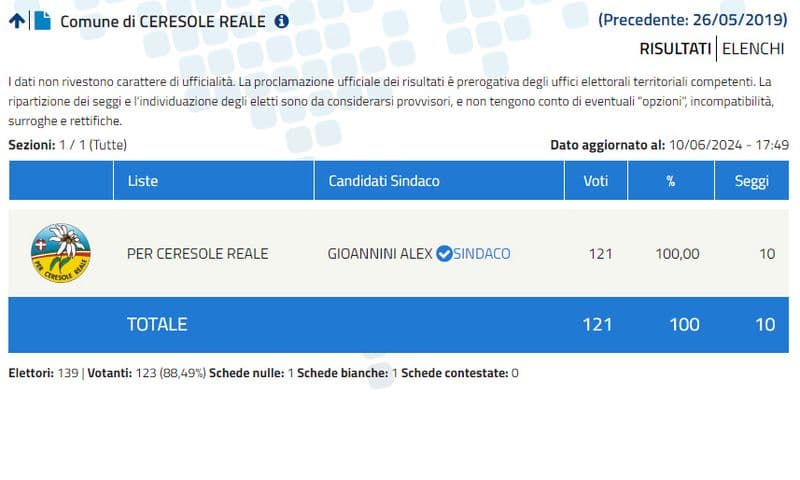Click the Seggi column header
This screenshot has height=480, width=800.
click(751, 181)
